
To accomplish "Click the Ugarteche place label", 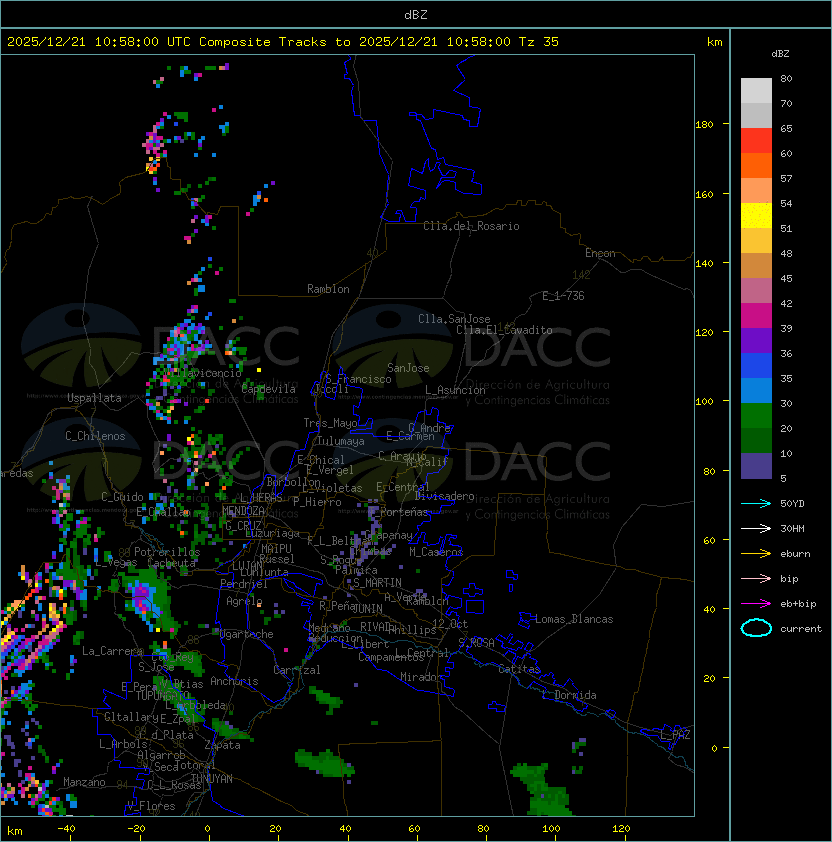I will click(247, 634).
